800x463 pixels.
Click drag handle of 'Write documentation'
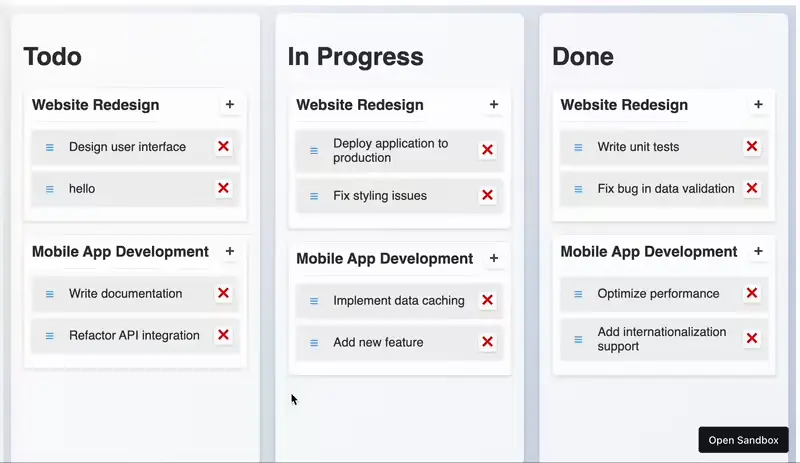coord(50,294)
